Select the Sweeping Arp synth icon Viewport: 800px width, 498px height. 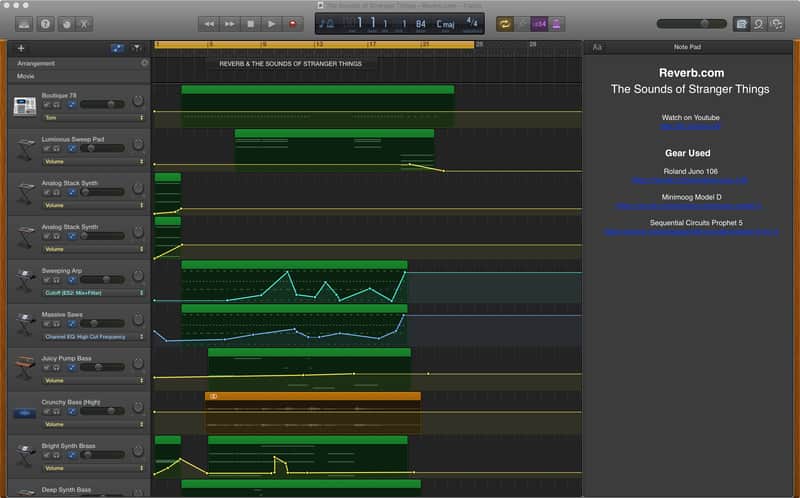tap(24, 281)
